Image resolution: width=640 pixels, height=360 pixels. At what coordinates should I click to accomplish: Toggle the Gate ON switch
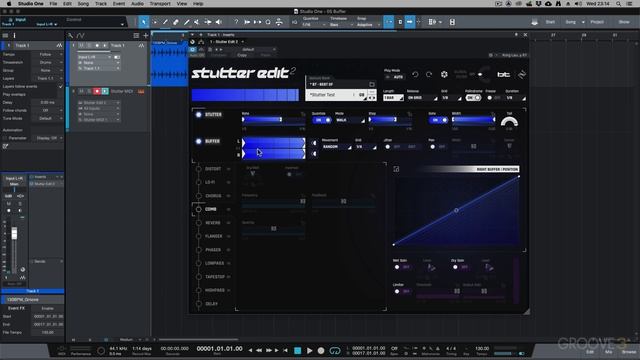438,120
